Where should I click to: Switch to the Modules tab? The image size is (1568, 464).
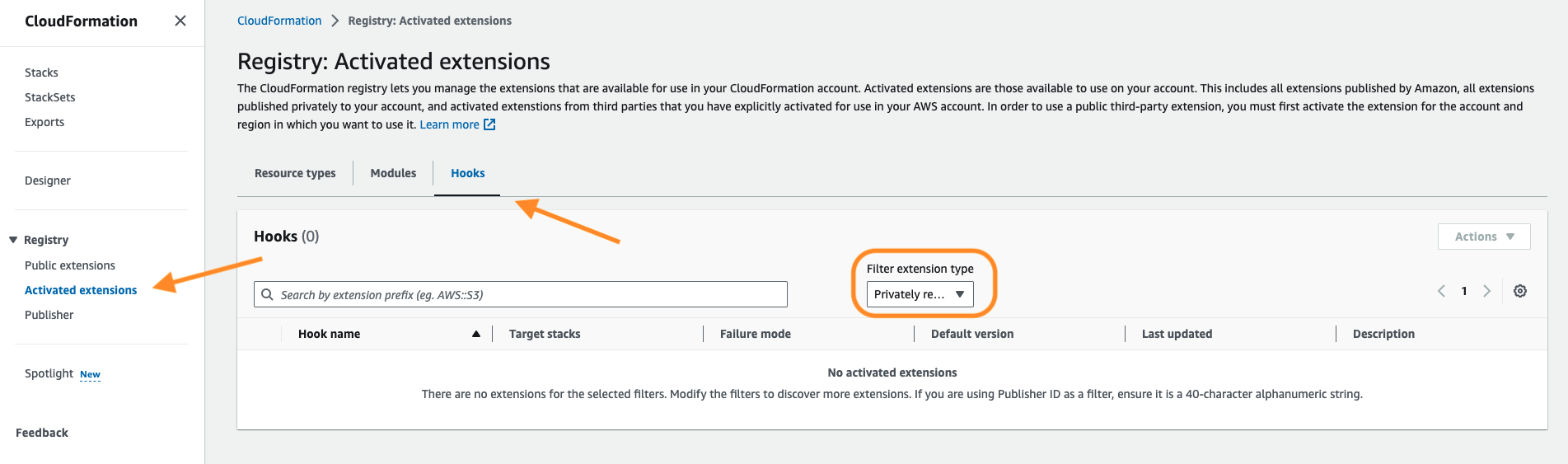click(393, 173)
